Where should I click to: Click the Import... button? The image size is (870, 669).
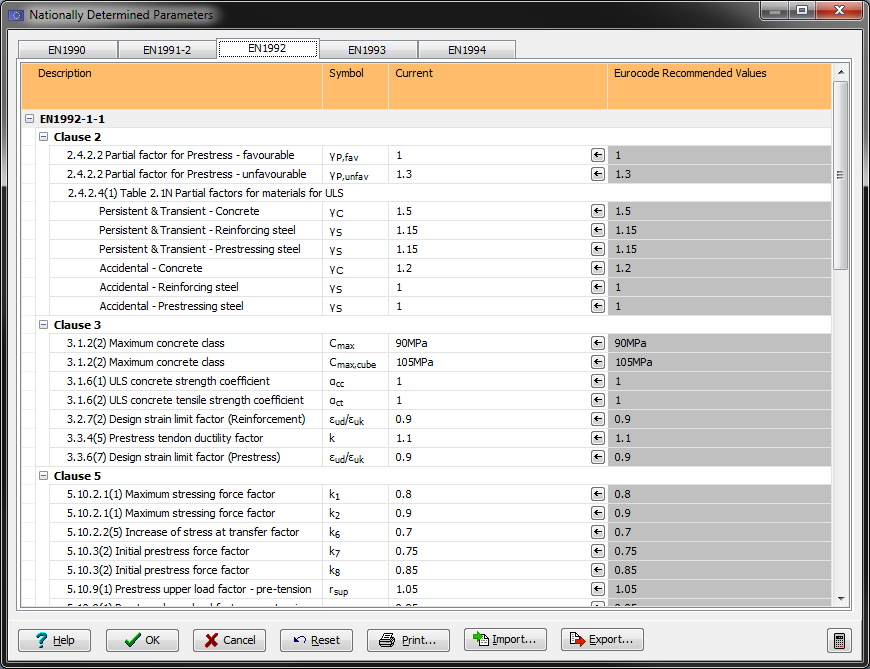(x=505, y=640)
